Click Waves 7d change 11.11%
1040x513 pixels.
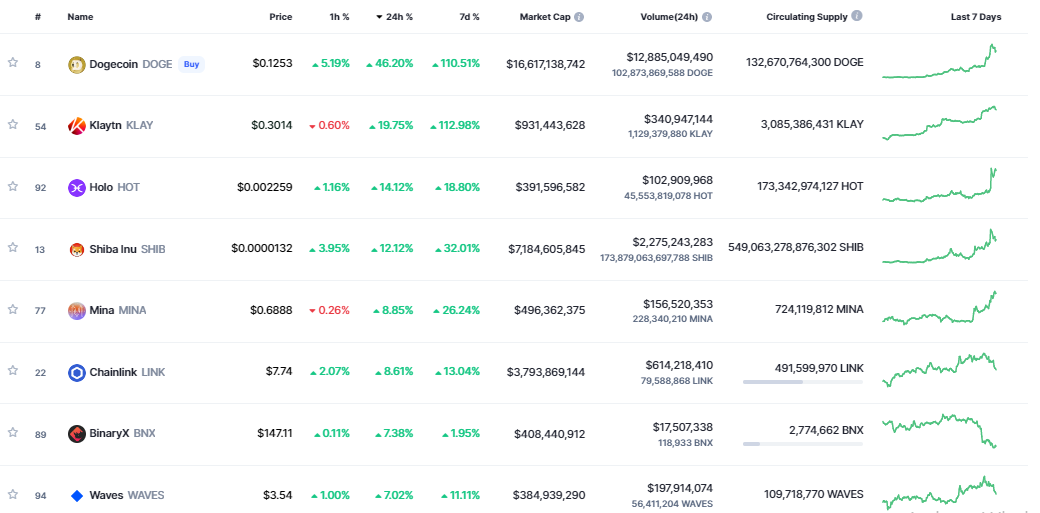[x=460, y=496]
